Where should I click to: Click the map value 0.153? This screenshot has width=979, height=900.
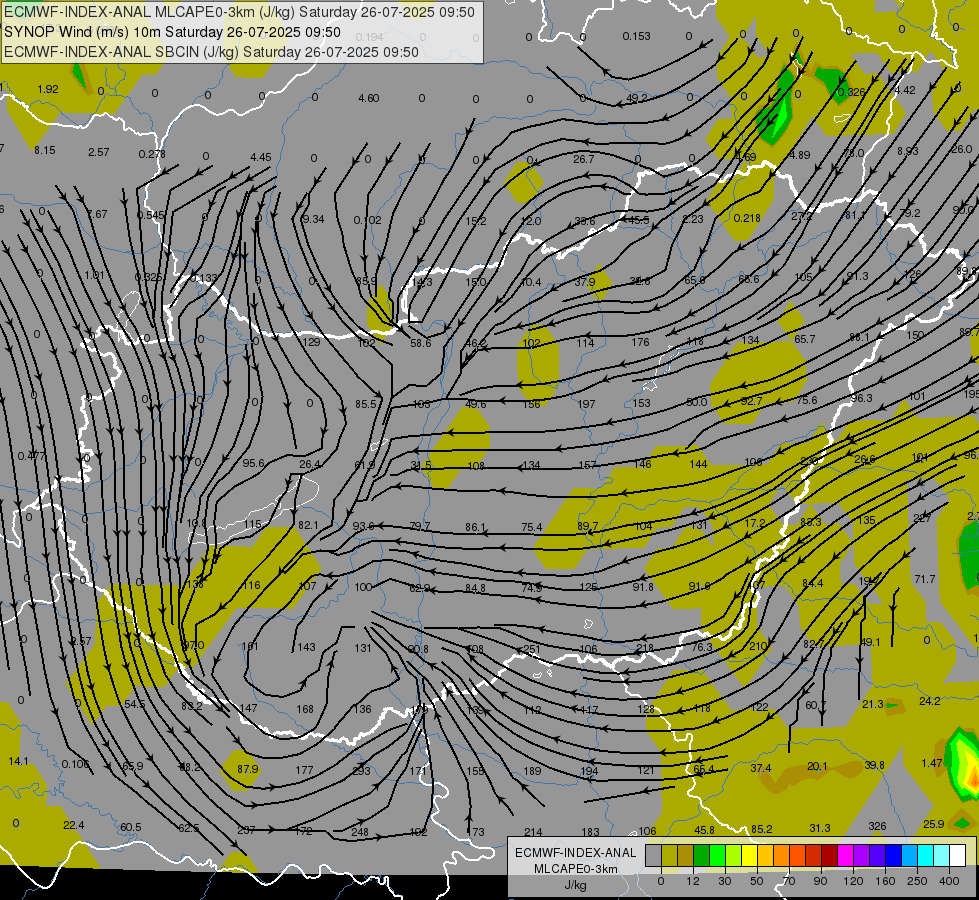click(636, 36)
